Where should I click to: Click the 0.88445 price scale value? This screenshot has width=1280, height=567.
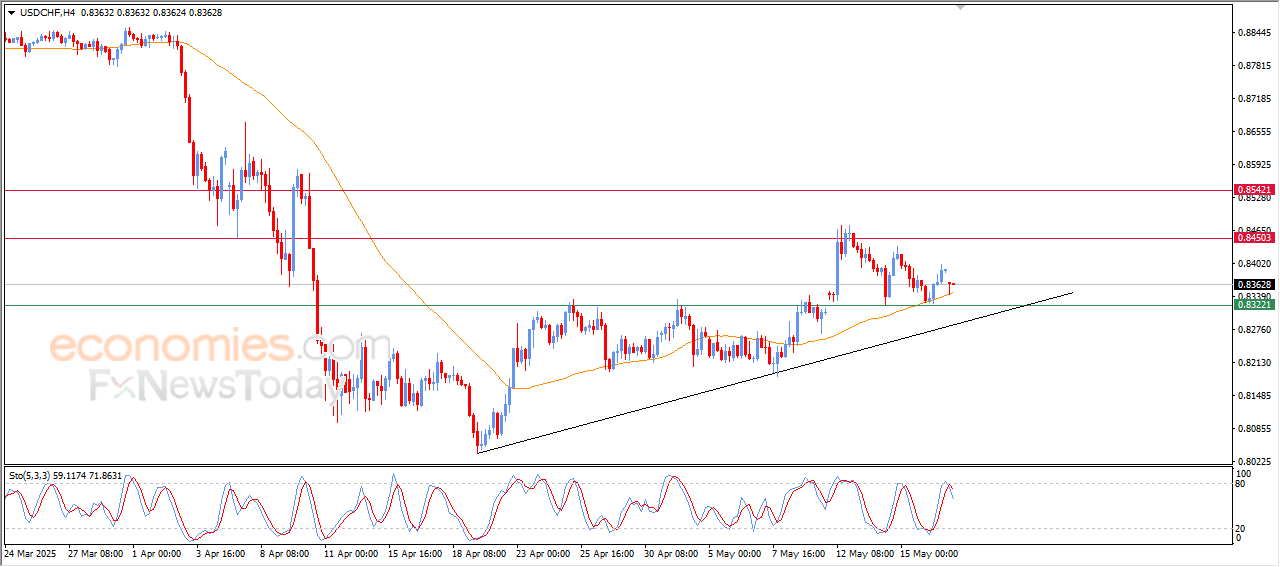click(x=1254, y=32)
